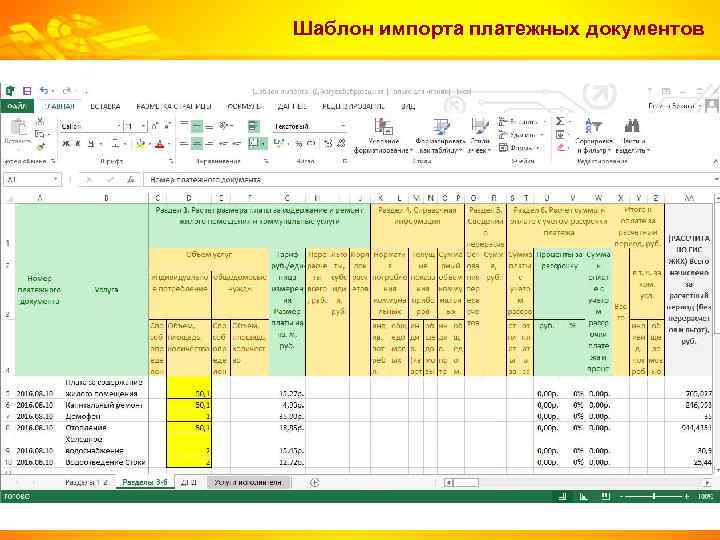Open the Cell Styles gallery
The image size is (720, 540).
coord(480,136)
